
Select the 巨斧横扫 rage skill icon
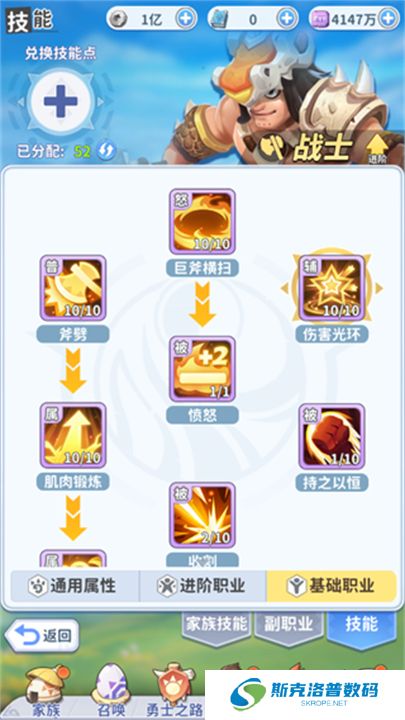(202, 221)
